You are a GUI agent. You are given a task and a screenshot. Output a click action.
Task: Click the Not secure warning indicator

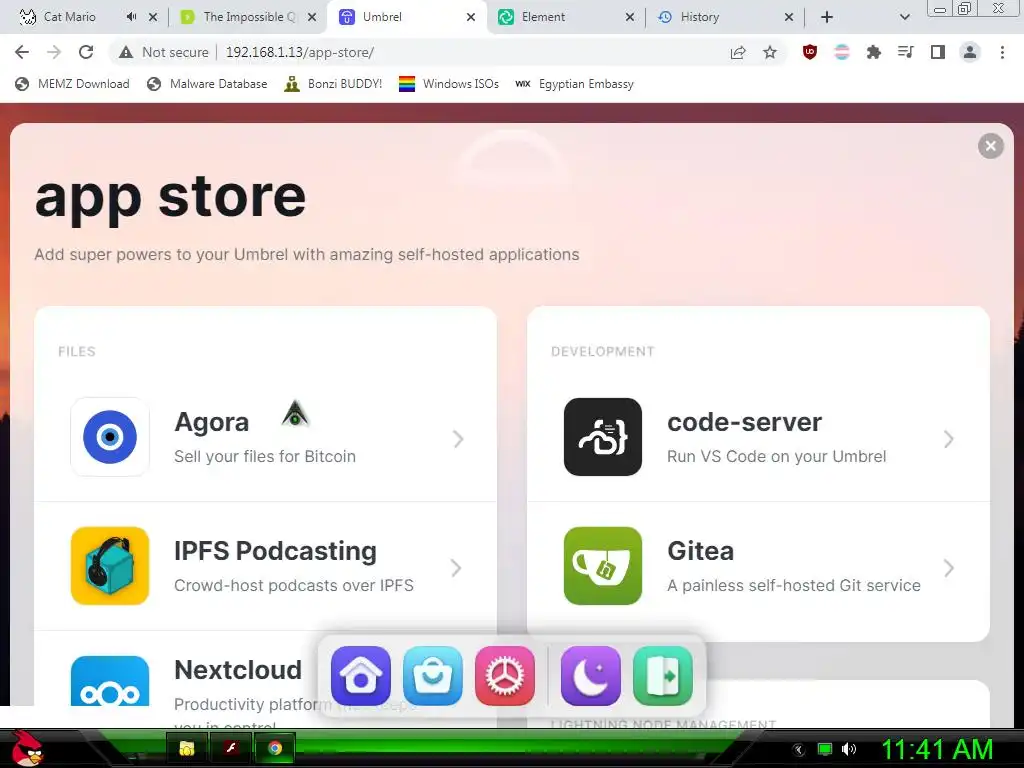[x=163, y=52]
